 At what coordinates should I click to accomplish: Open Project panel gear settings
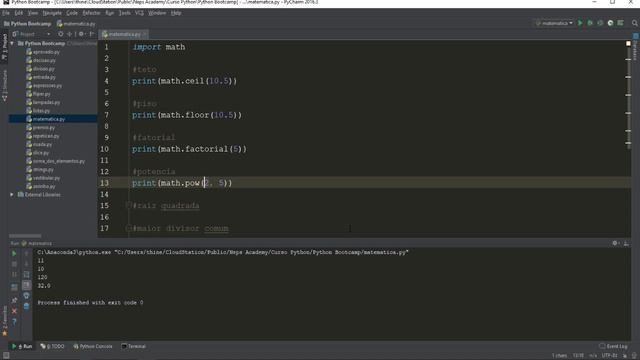[81, 34]
